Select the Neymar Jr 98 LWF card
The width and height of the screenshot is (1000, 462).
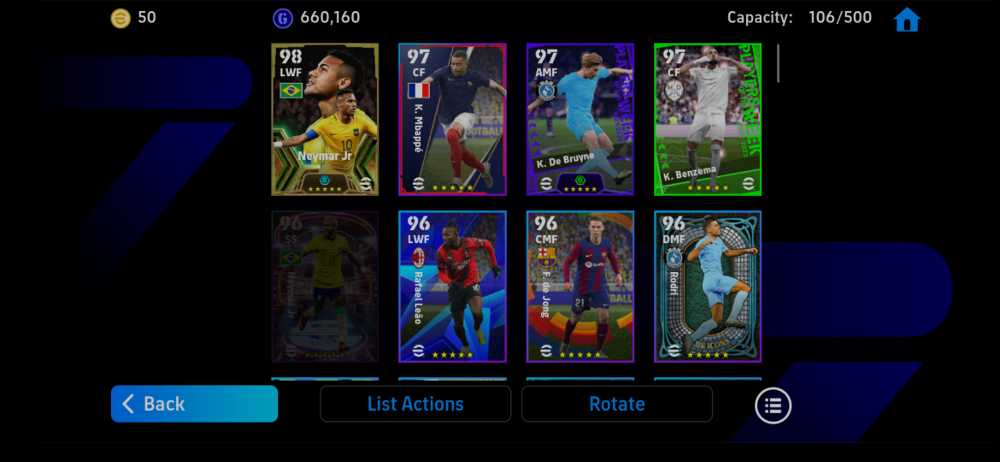click(x=325, y=119)
